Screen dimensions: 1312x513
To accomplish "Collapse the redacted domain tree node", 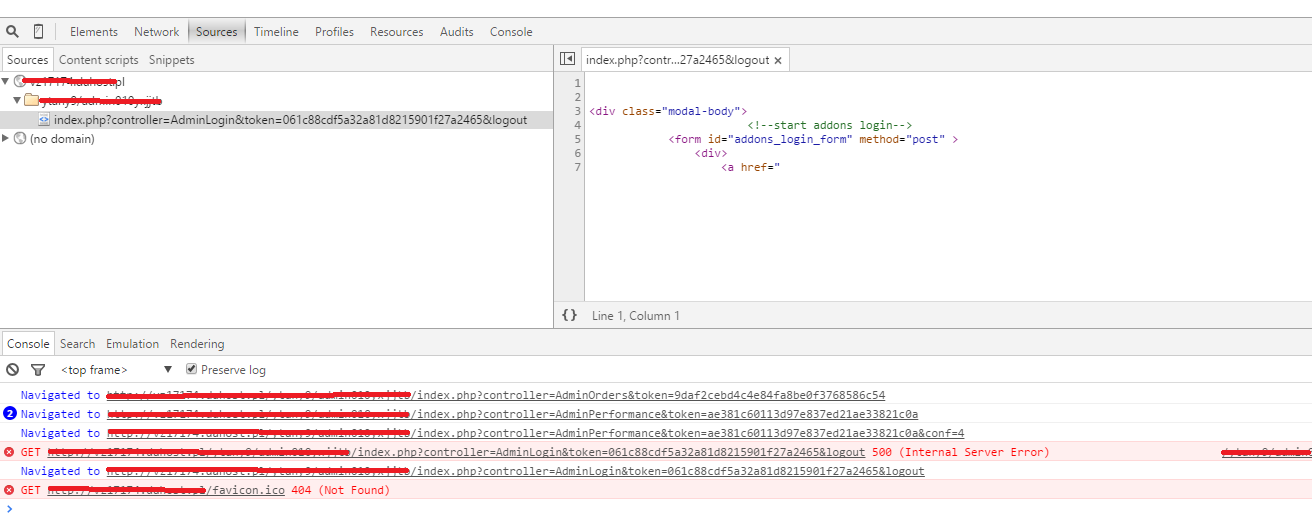I will coord(6,81).
